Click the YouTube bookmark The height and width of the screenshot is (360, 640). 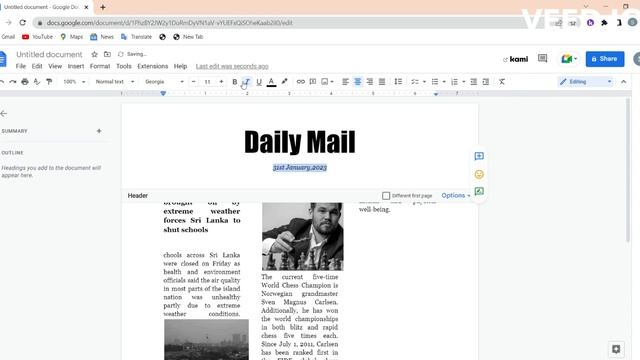38,37
